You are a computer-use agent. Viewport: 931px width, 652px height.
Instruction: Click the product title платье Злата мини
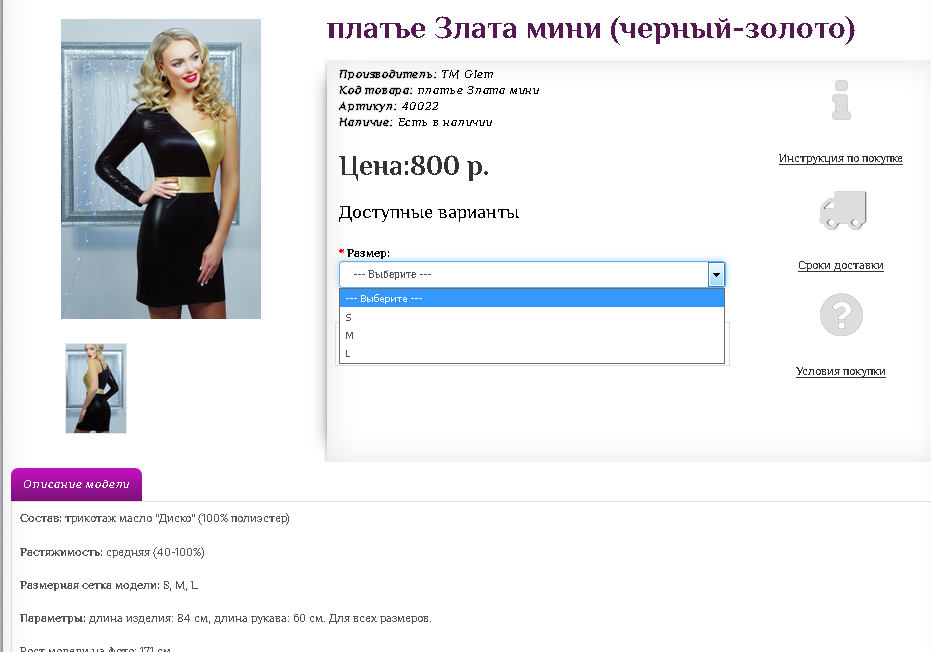(x=613, y=29)
